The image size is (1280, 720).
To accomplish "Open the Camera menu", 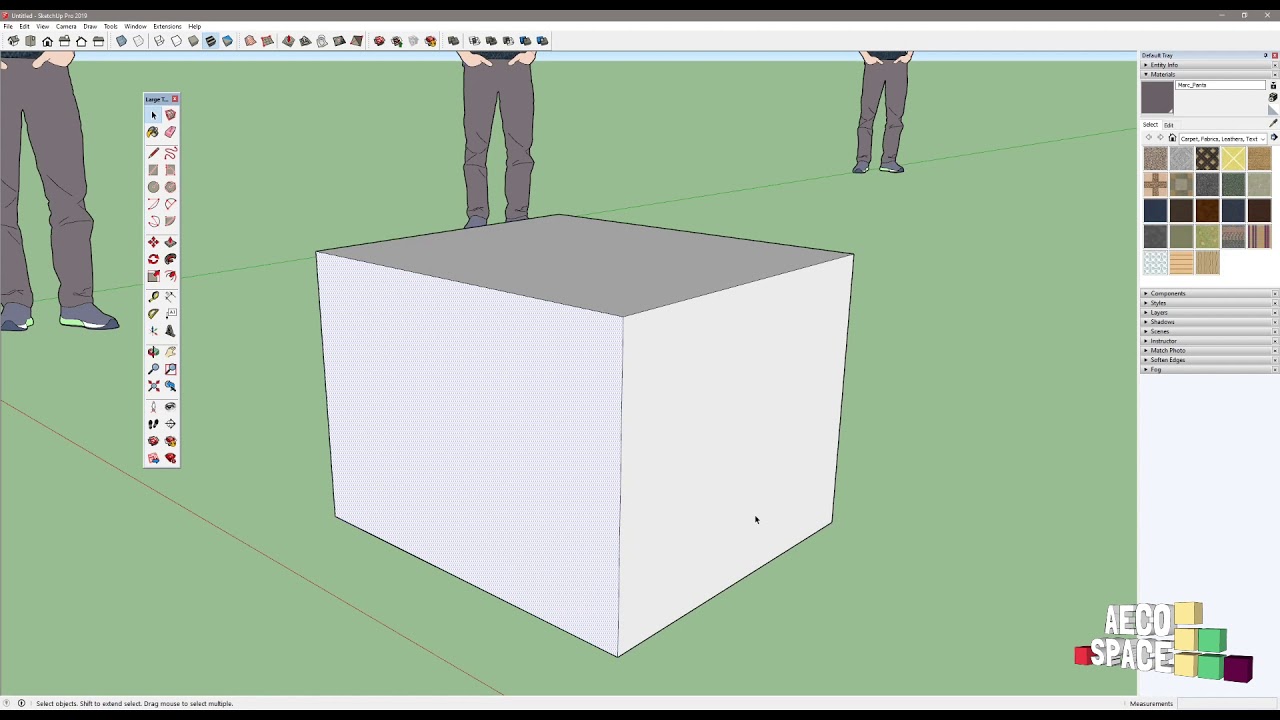I will coord(66,26).
